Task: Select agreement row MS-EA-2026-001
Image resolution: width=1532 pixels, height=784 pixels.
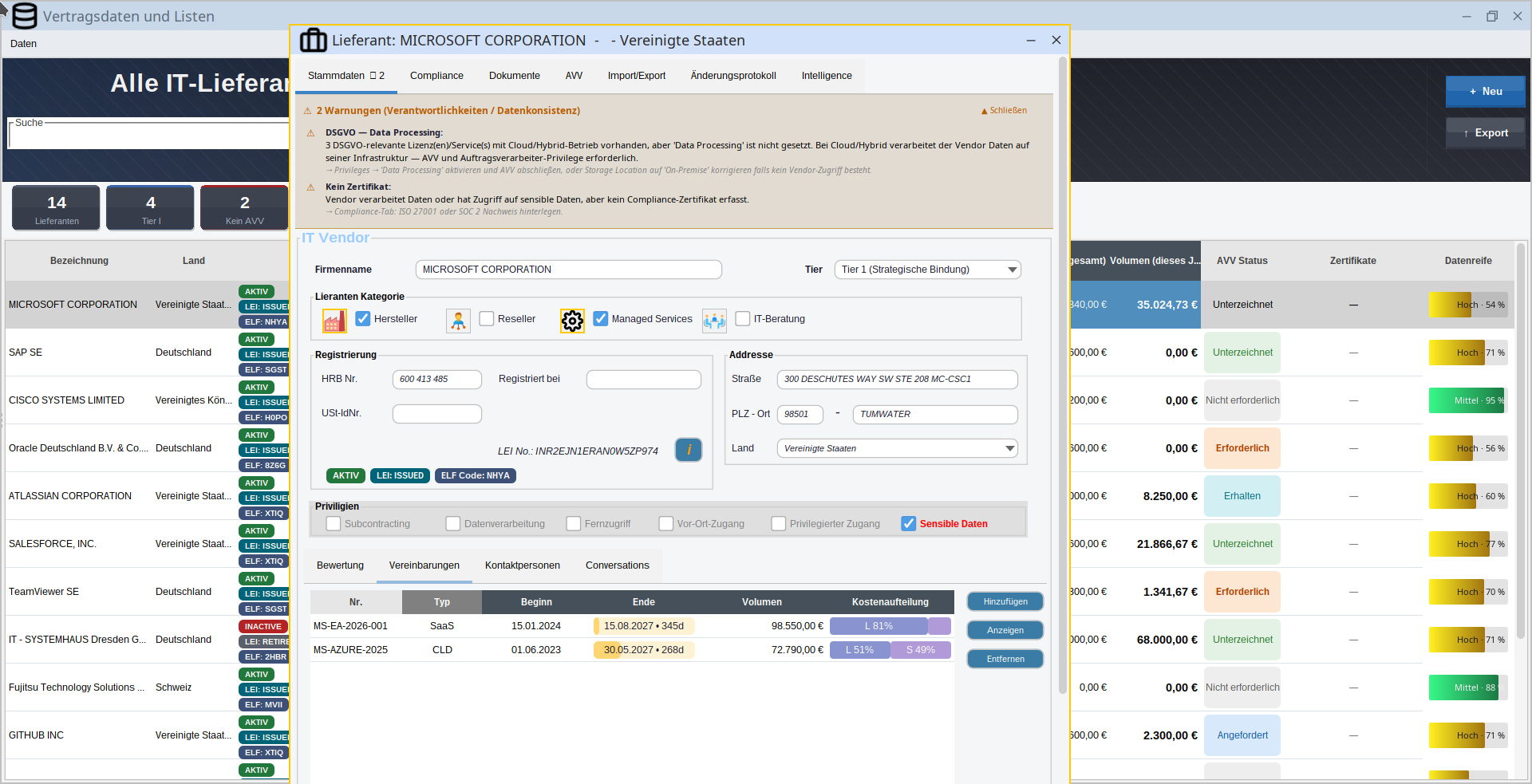Action: [x=632, y=626]
